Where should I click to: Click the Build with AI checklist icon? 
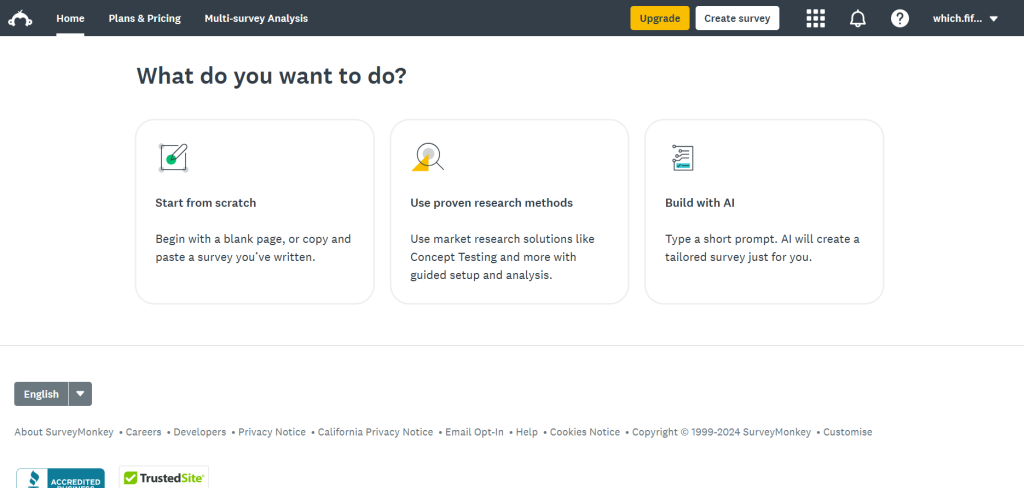point(683,157)
